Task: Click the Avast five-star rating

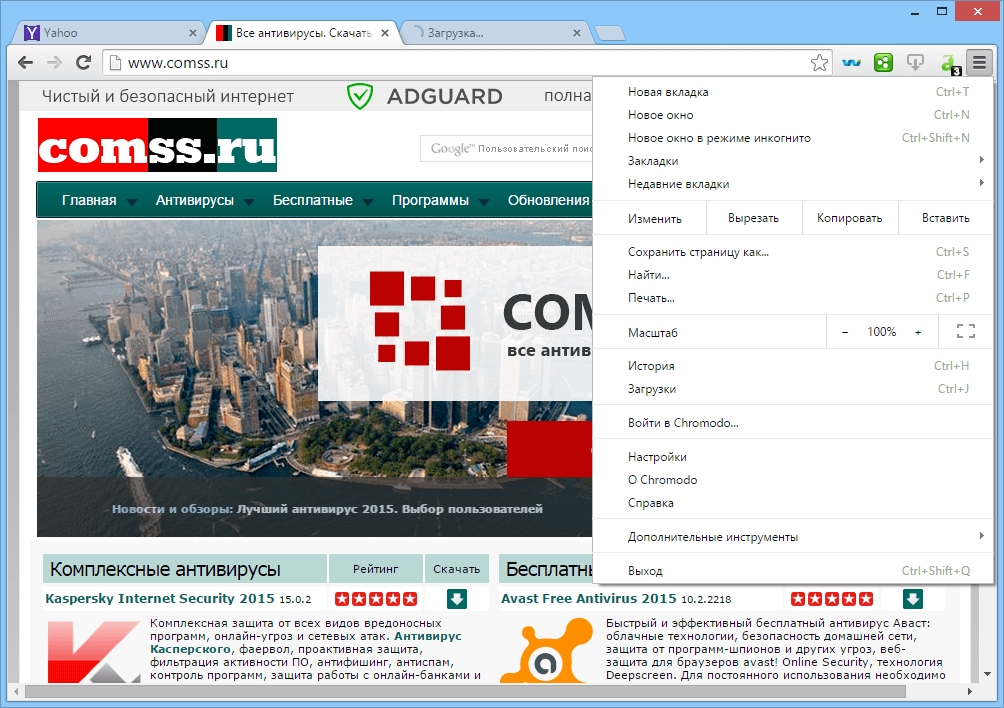Action: (x=832, y=599)
